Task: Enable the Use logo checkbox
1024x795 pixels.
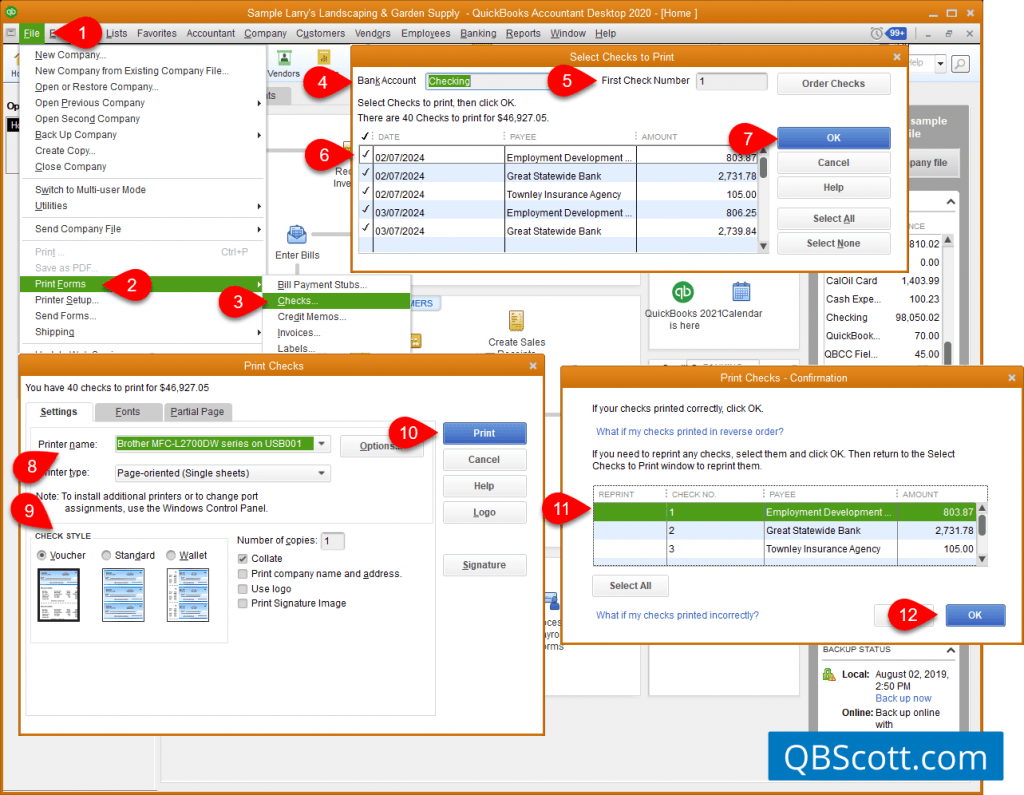Action: tap(243, 589)
